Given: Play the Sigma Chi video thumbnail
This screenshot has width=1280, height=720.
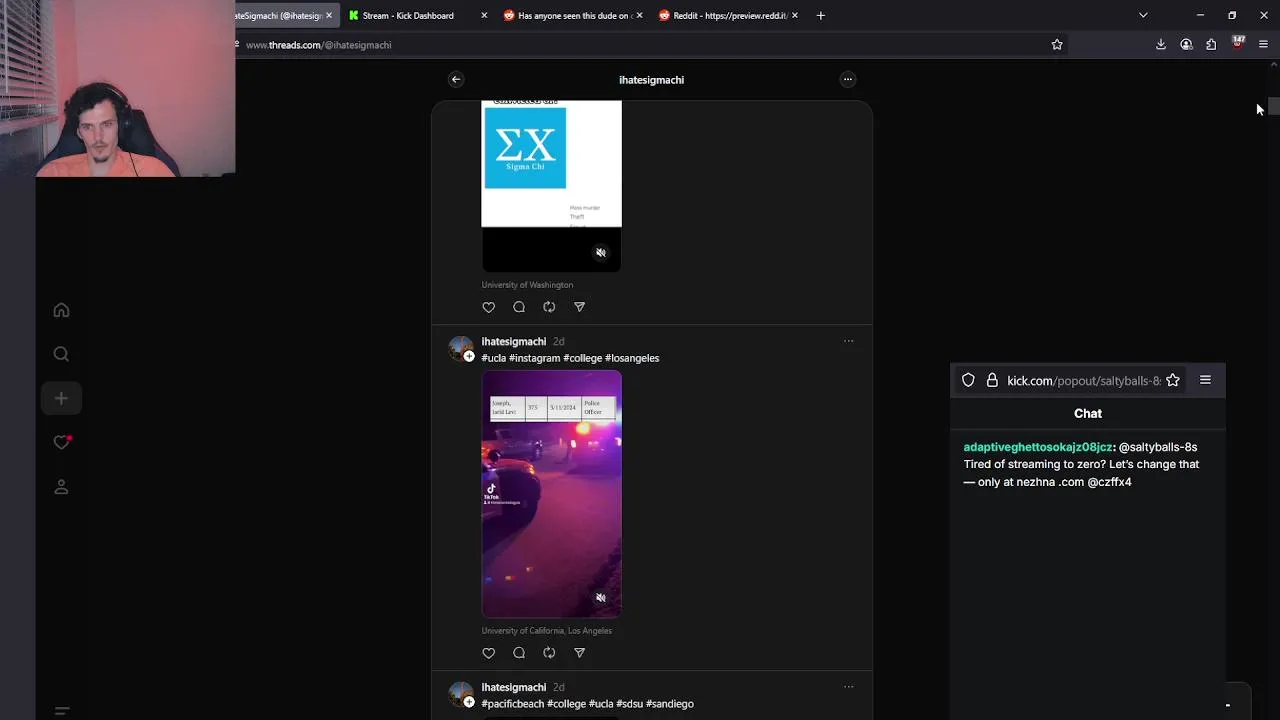Looking at the screenshot, I should click(x=551, y=185).
